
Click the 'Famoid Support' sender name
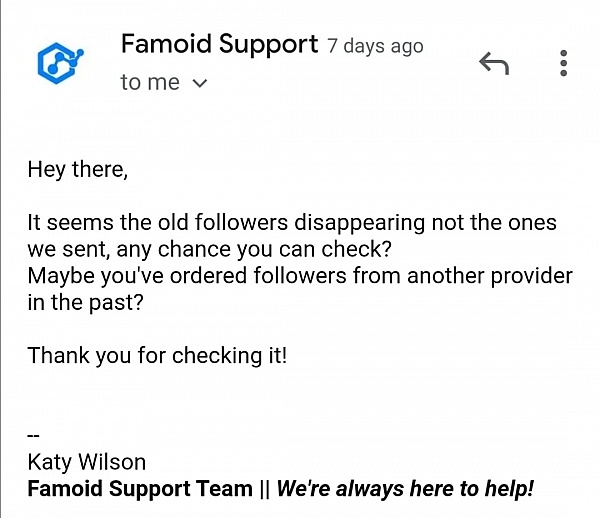tap(219, 44)
